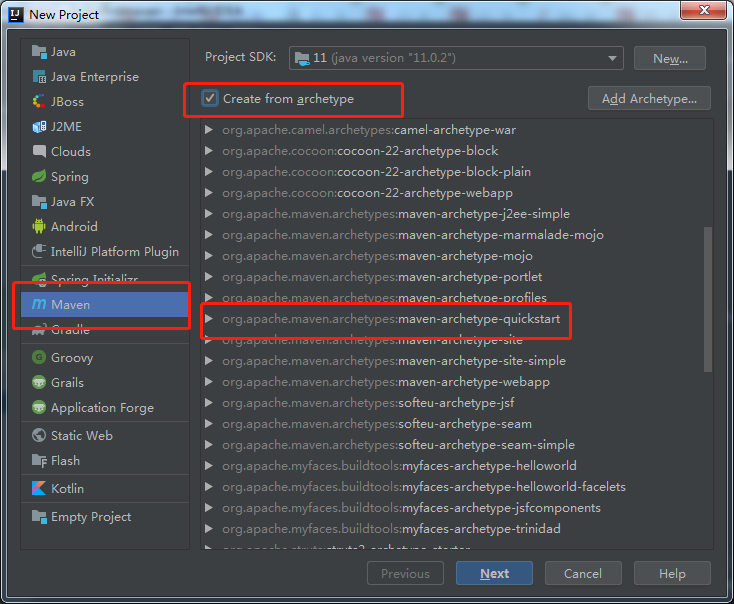This screenshot has height=604, width=734.
Task: Click the Groovy G icon
Action: [x=39, y=357]
